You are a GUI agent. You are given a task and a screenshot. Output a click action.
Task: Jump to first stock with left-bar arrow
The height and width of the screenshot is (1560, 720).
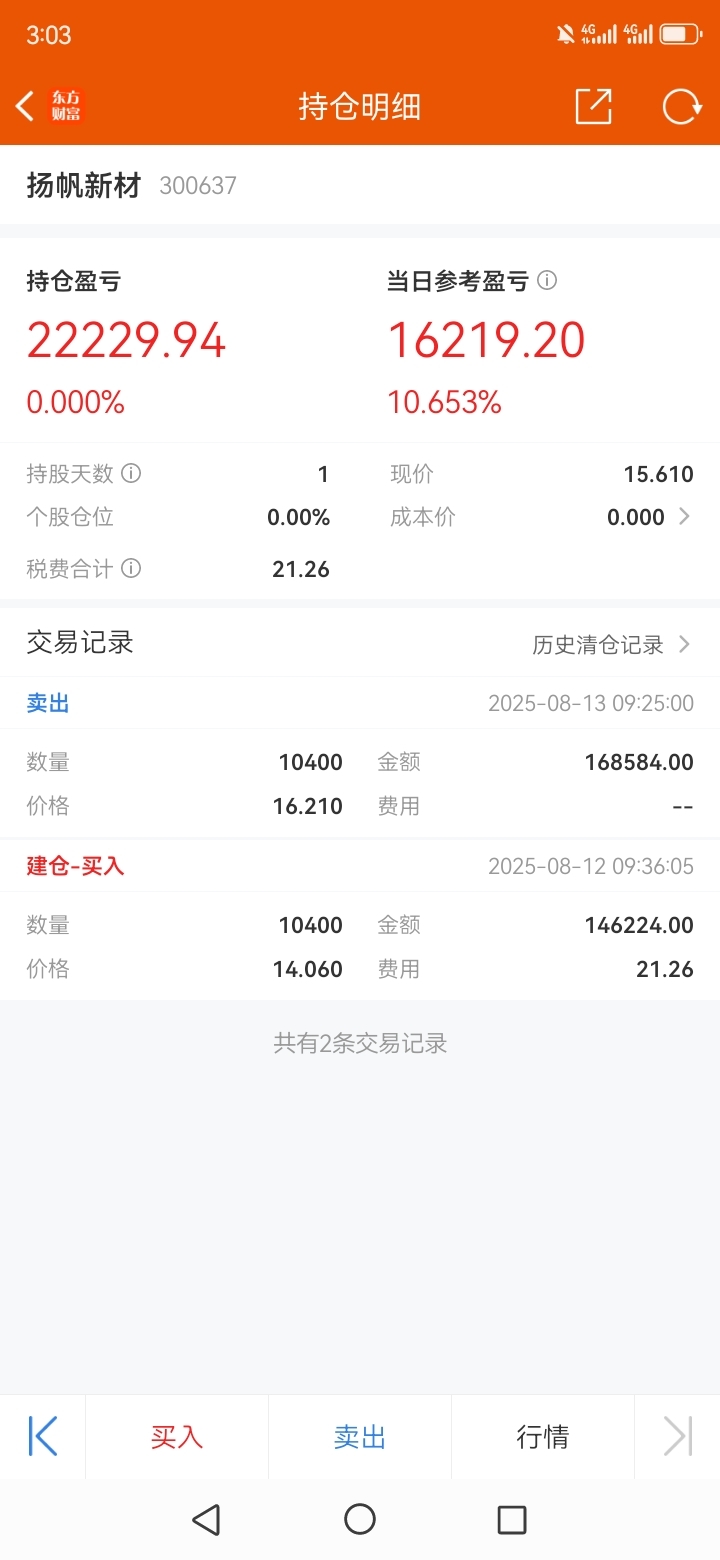pos(42,1437)
